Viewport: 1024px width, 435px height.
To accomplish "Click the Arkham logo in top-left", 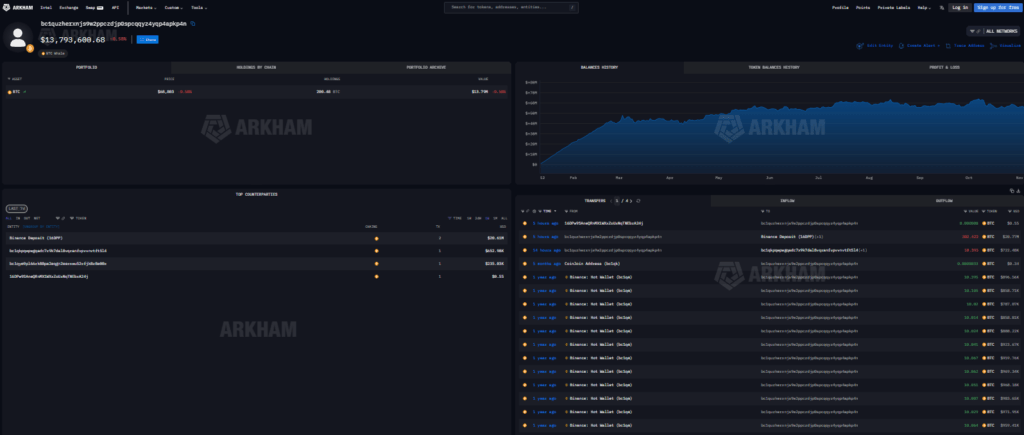I will click(x=21, y=7).
